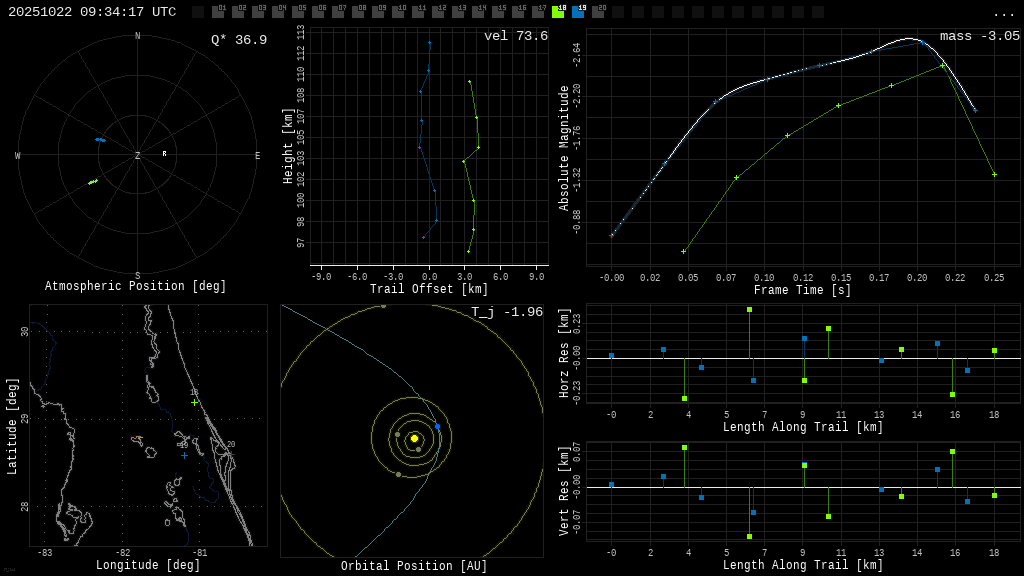Image resolution: width=1024 pixels, height=576 pixels.
Task: Select station square 08 in top bar
Action: click(x=358, y=12)
